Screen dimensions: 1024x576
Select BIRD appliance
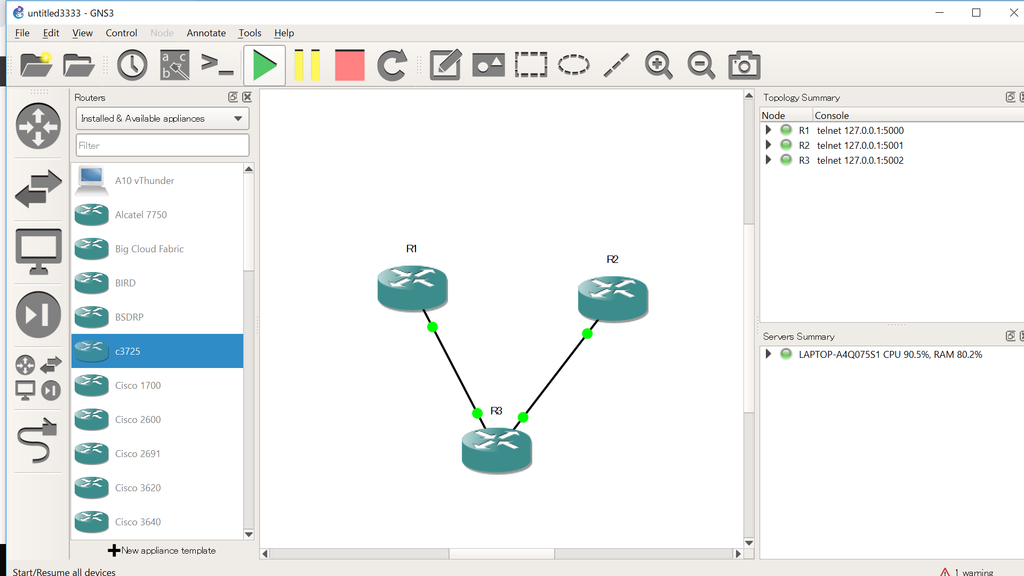157,283
